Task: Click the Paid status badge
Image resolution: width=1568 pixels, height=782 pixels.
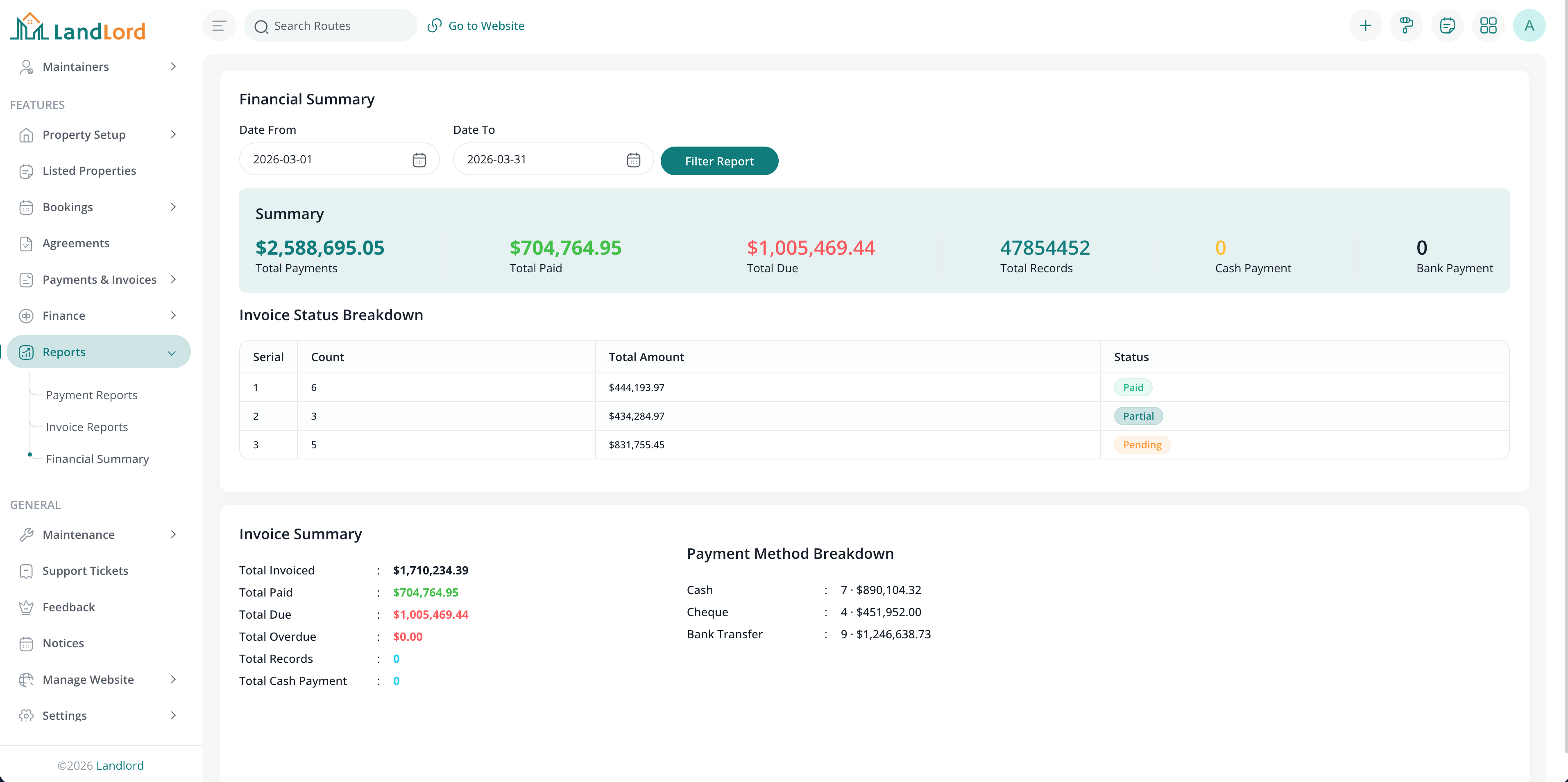Action: tap(1133, 387)
